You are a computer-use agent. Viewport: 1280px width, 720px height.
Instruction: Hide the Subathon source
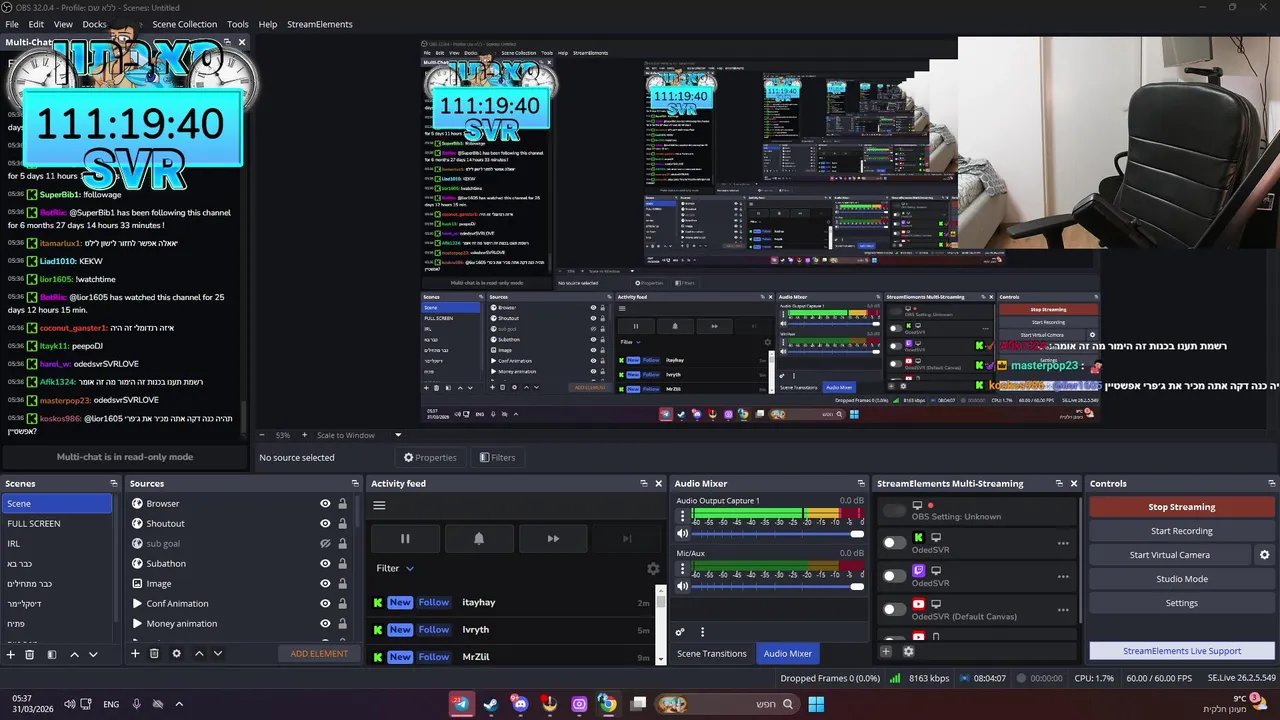tap(325, 564)
